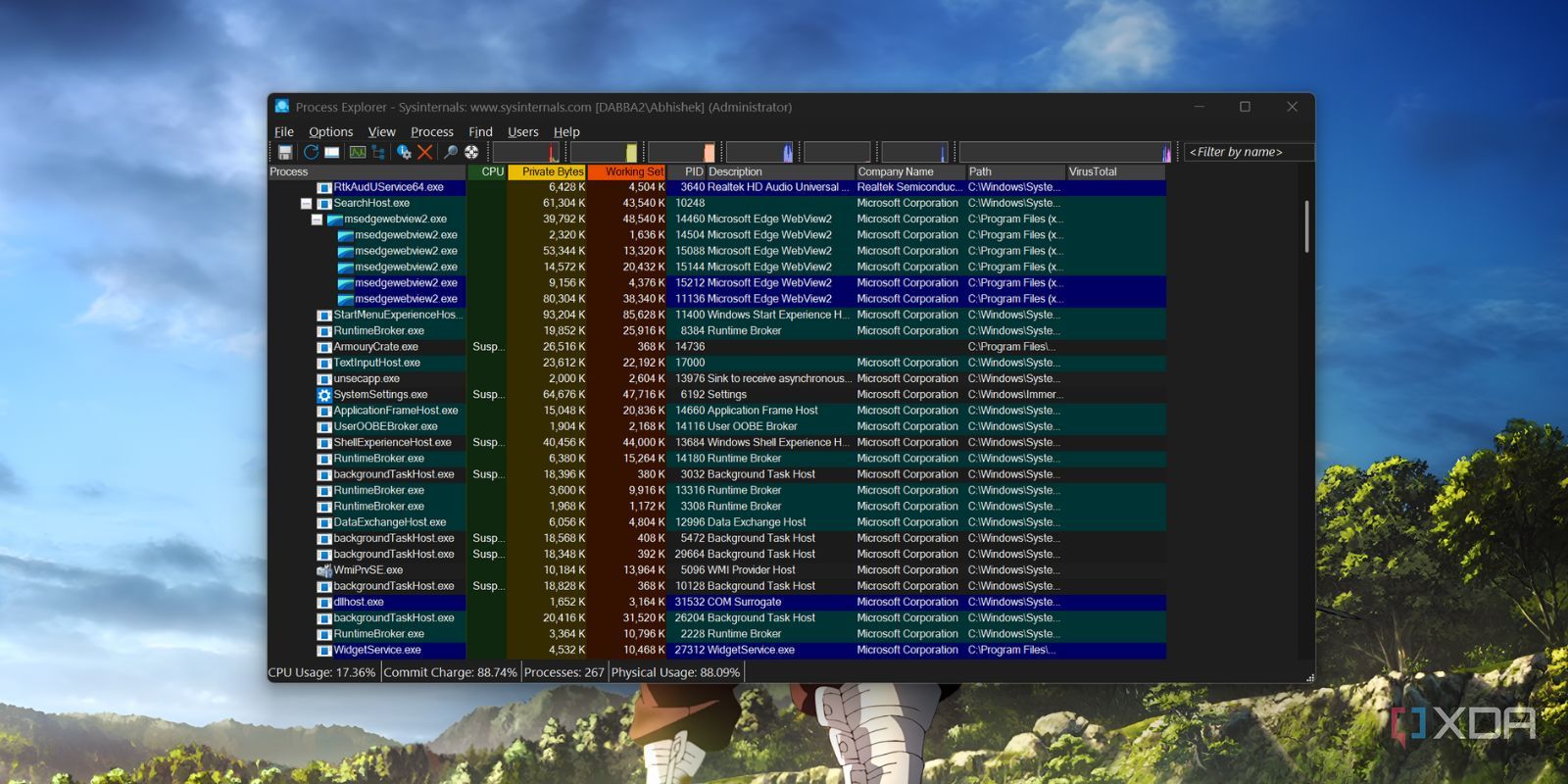The width and height of the screenshot is (1568, 784).
Task: Select the ApplicationFrameHost.exe row
Action: 717,411
